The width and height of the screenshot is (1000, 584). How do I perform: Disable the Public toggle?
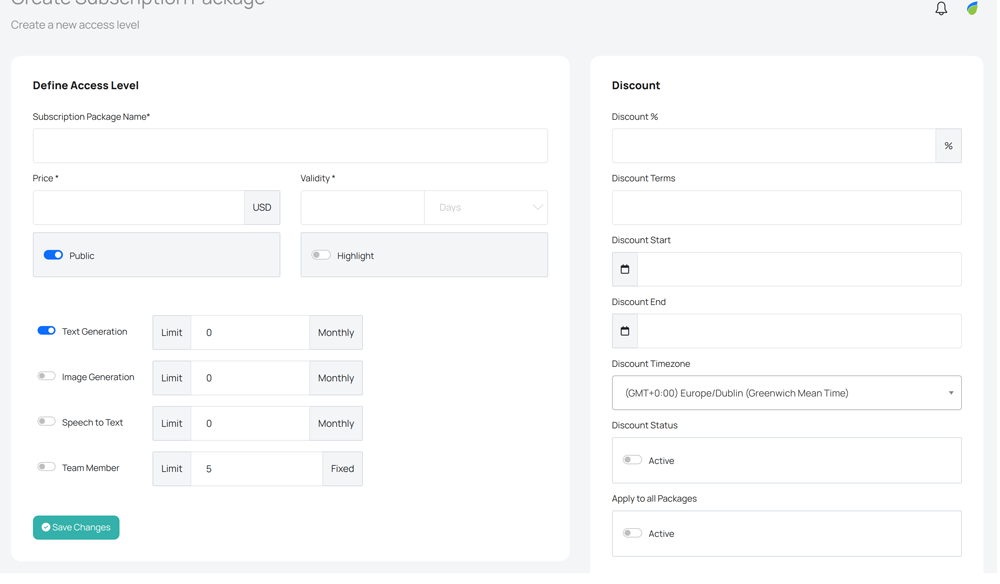pos(53,256)
